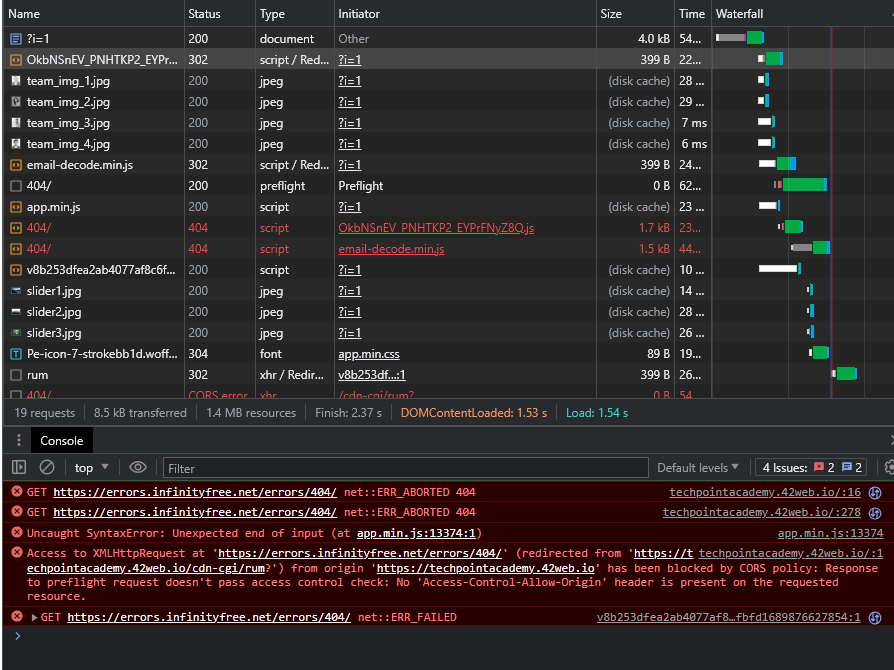Select the rum xhr request row
The height and width of the screenshot is (670, 894).
(357, 375)
